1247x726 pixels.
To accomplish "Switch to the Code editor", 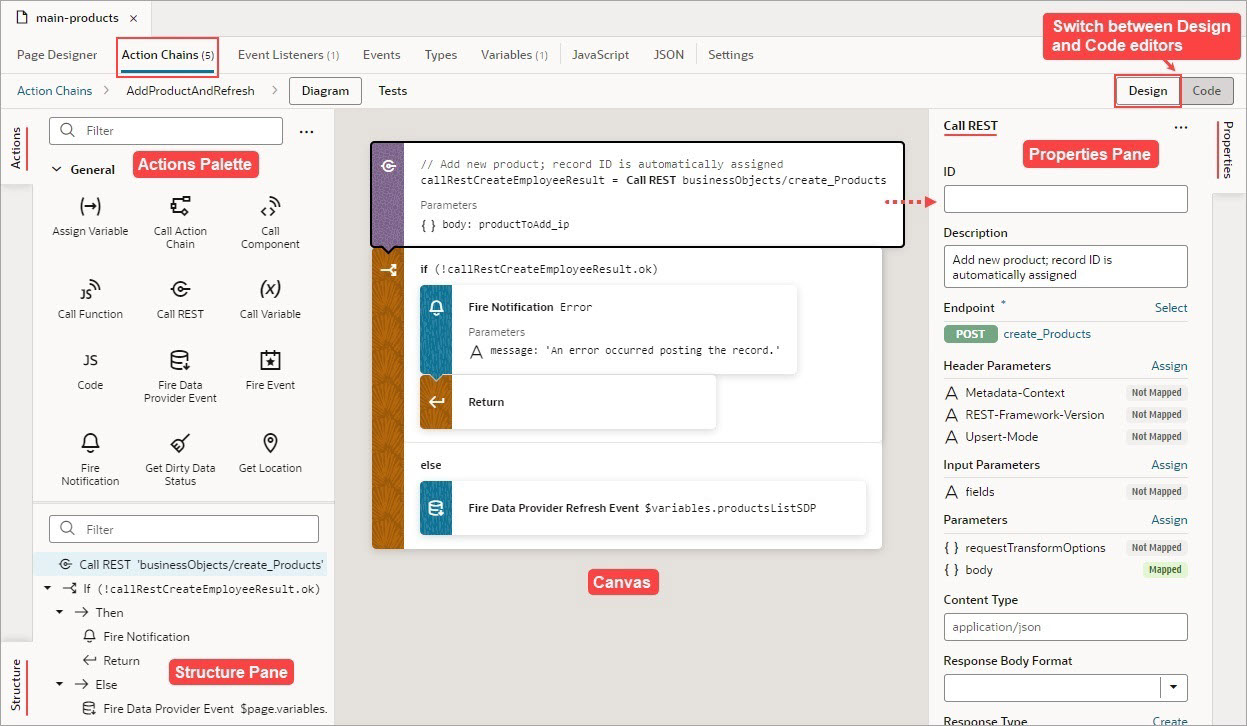I will (x=1207, y=90).
